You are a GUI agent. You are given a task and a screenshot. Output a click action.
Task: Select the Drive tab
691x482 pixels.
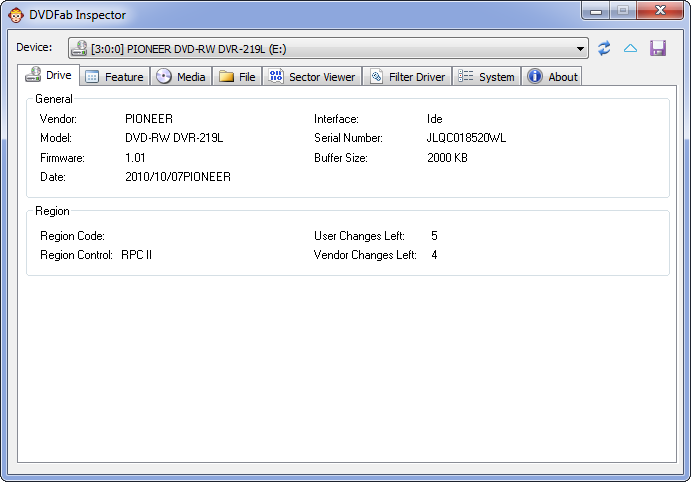[x=49, y=75]
